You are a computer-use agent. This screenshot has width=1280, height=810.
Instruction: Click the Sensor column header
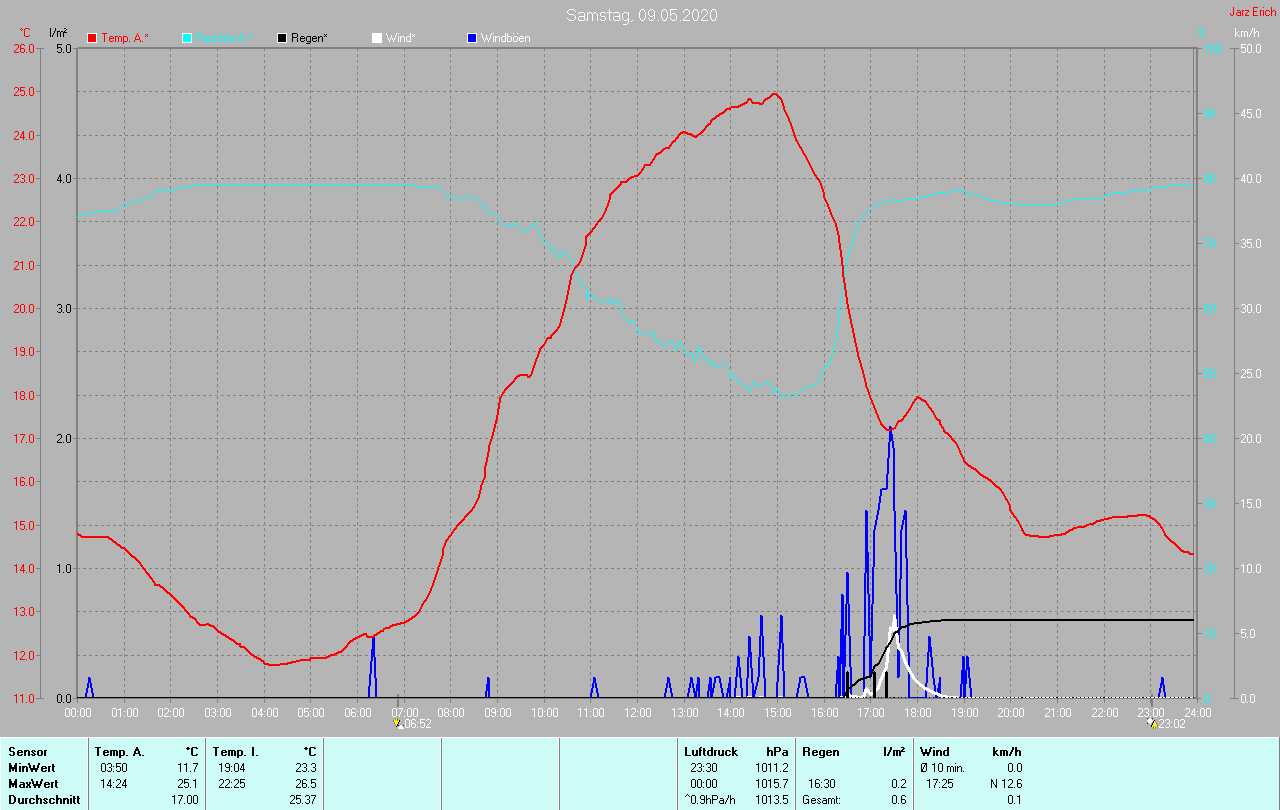click(x=28, y=751)
